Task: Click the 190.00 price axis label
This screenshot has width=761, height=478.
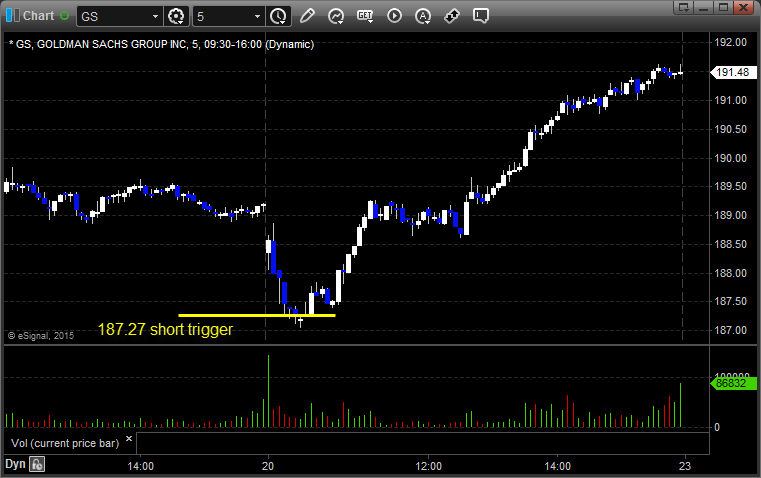Action: click(x=730, y=158)
